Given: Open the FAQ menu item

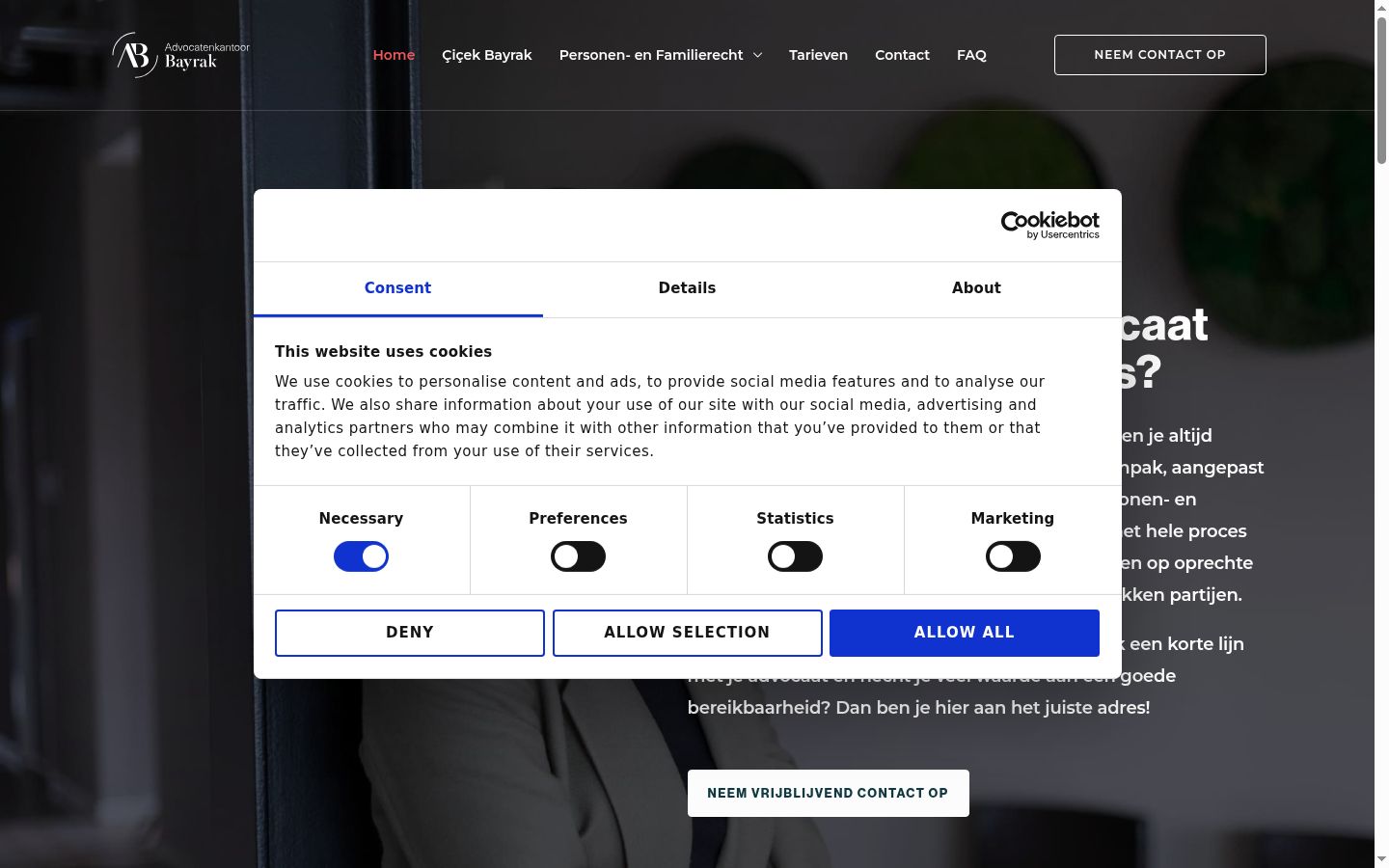Looking at the screenshot, I should click(971, 55).
